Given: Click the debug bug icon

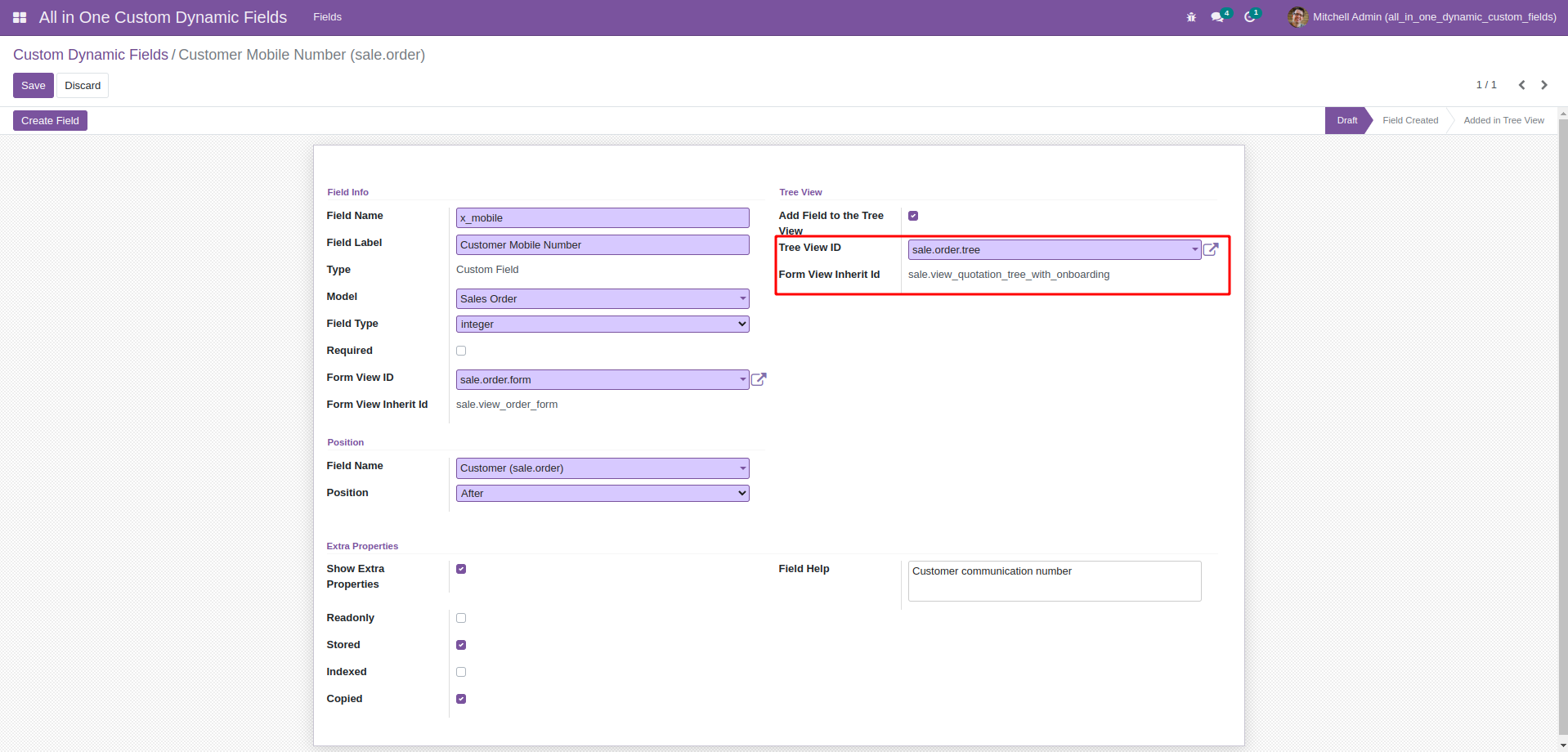Looking at the screenshot, I should tap(1191, 17).
